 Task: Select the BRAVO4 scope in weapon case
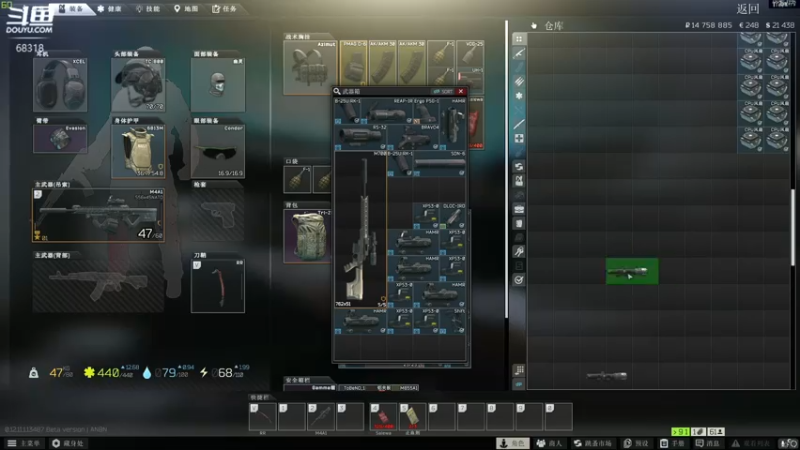tap(413, 137)
